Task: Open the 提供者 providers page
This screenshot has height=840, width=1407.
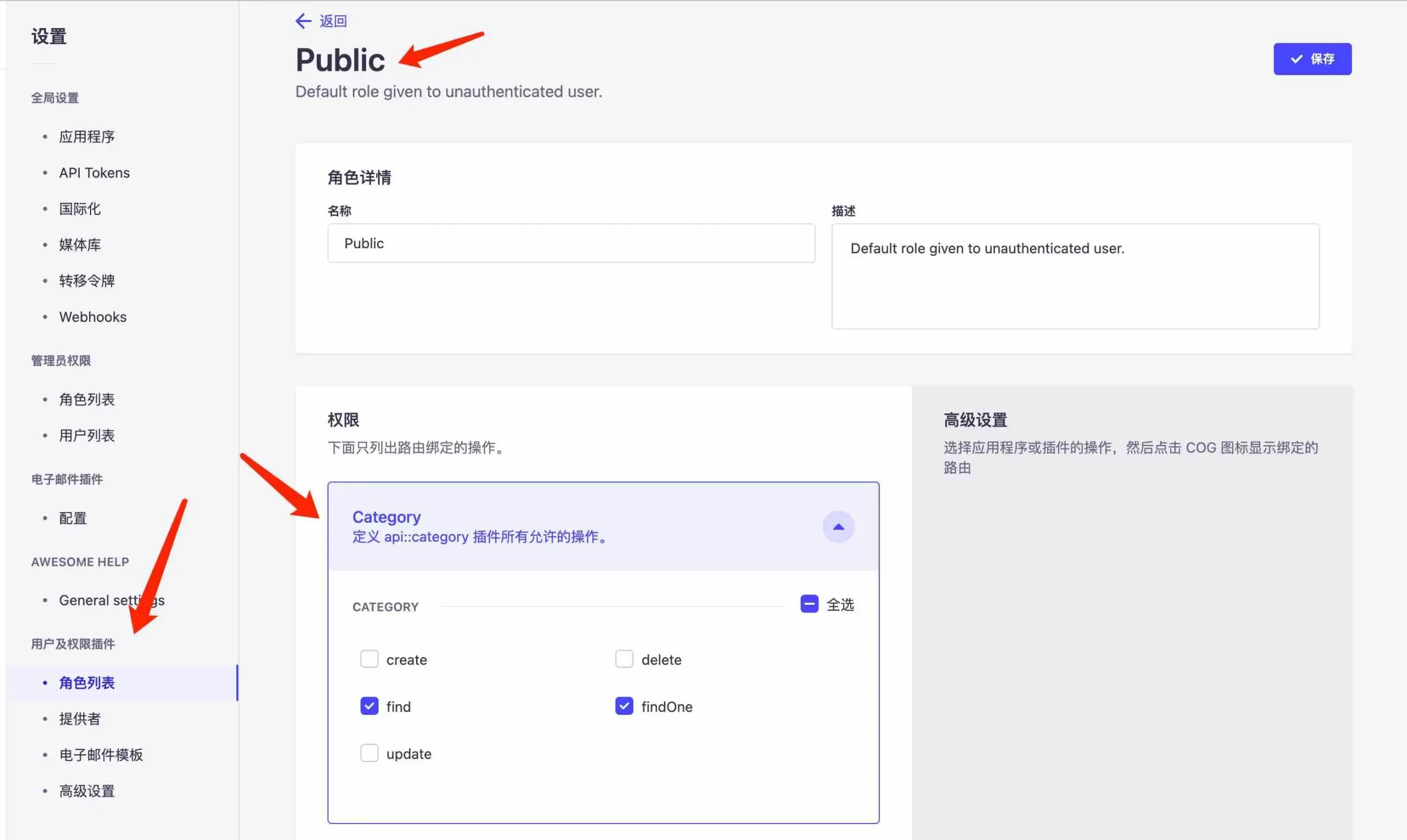Action: [x=80, y=719]
